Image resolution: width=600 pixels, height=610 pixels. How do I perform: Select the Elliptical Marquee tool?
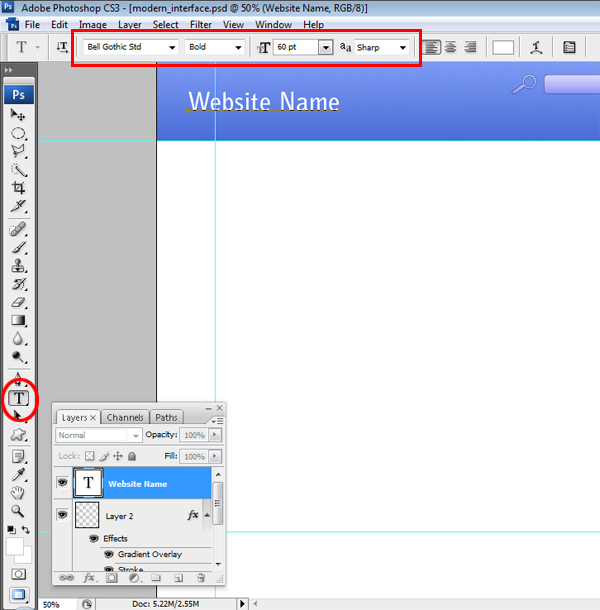pyautogui.click(x=18, y=133)
